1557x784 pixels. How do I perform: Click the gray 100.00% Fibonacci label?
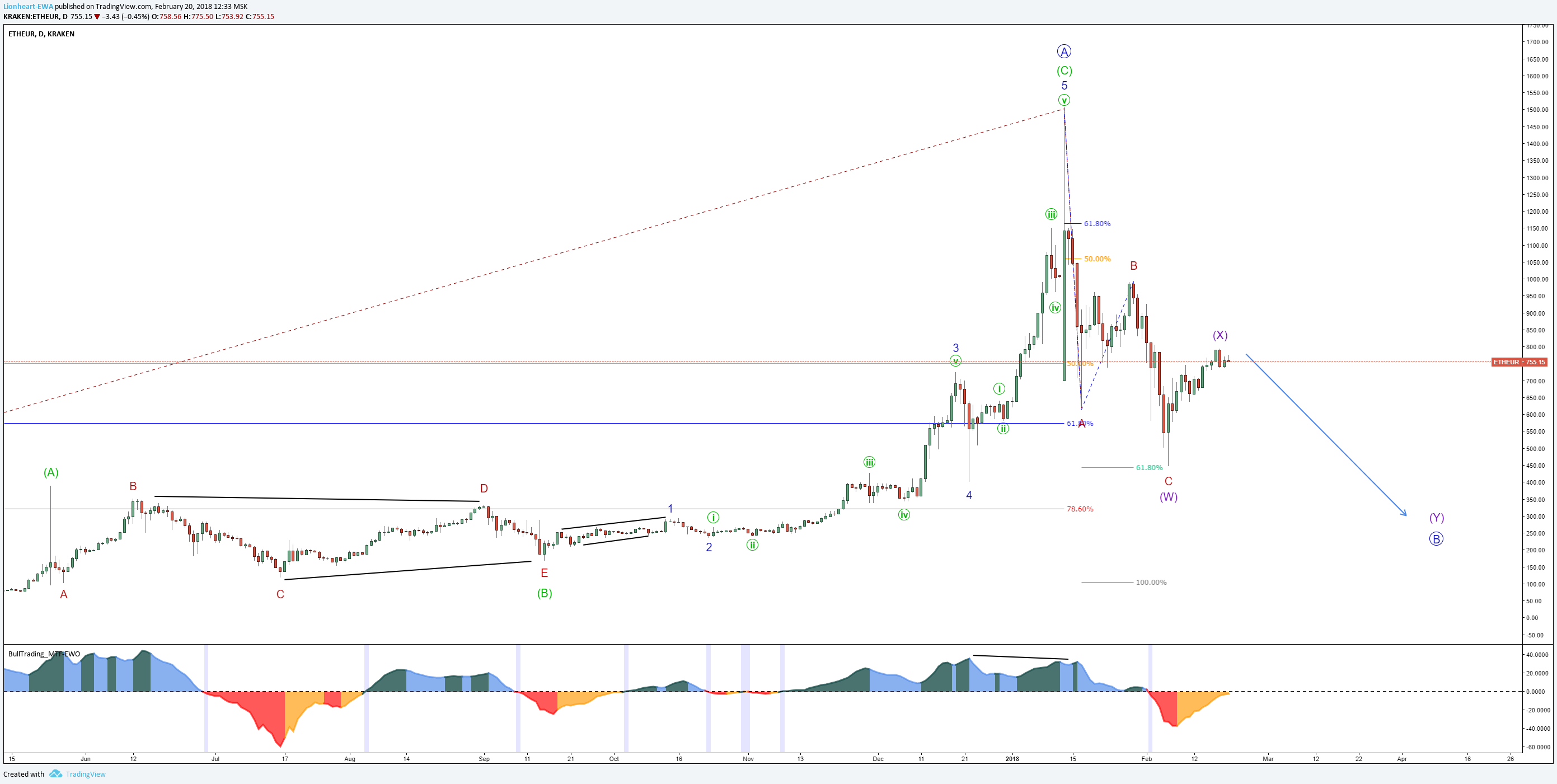click(1151, 582)
